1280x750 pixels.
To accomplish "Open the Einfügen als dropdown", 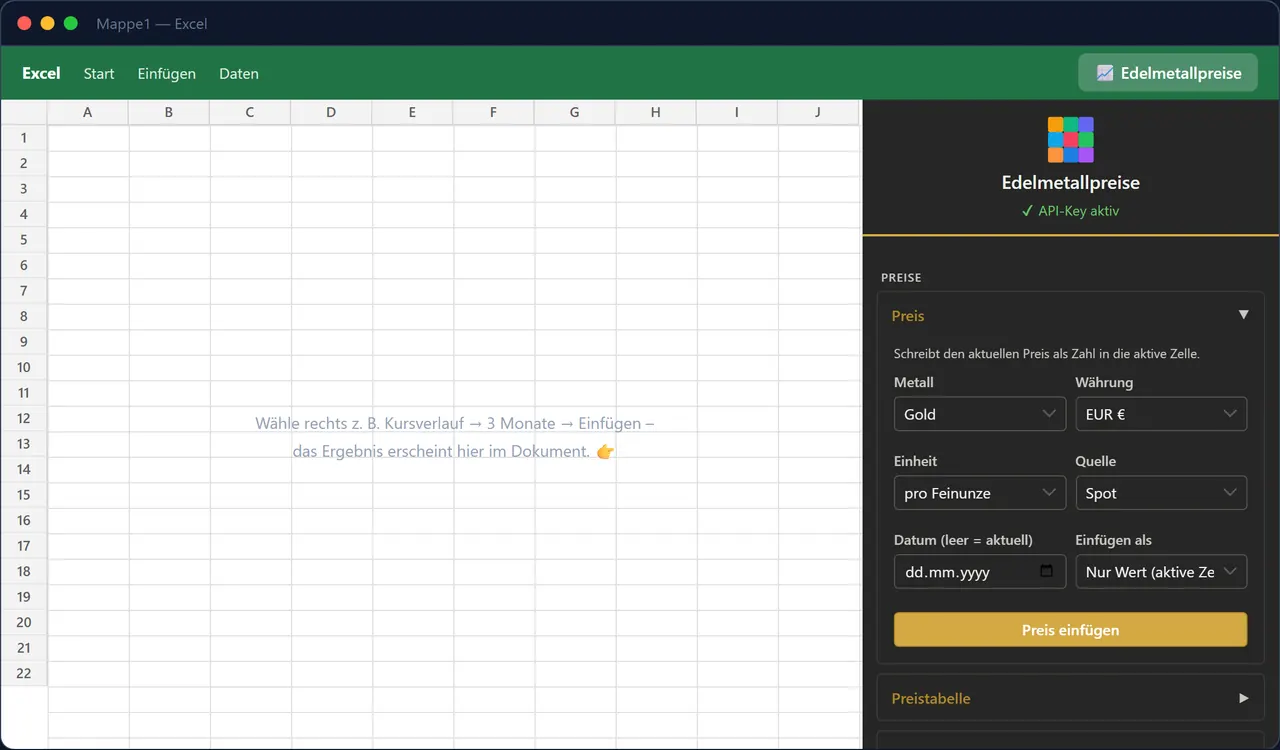I will point(1161,572).
